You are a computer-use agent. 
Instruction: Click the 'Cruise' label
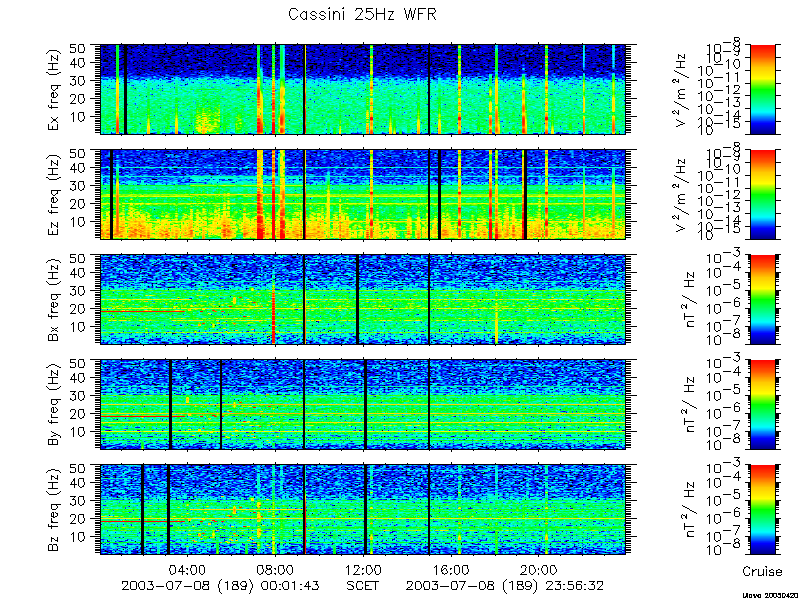(762, 571)
